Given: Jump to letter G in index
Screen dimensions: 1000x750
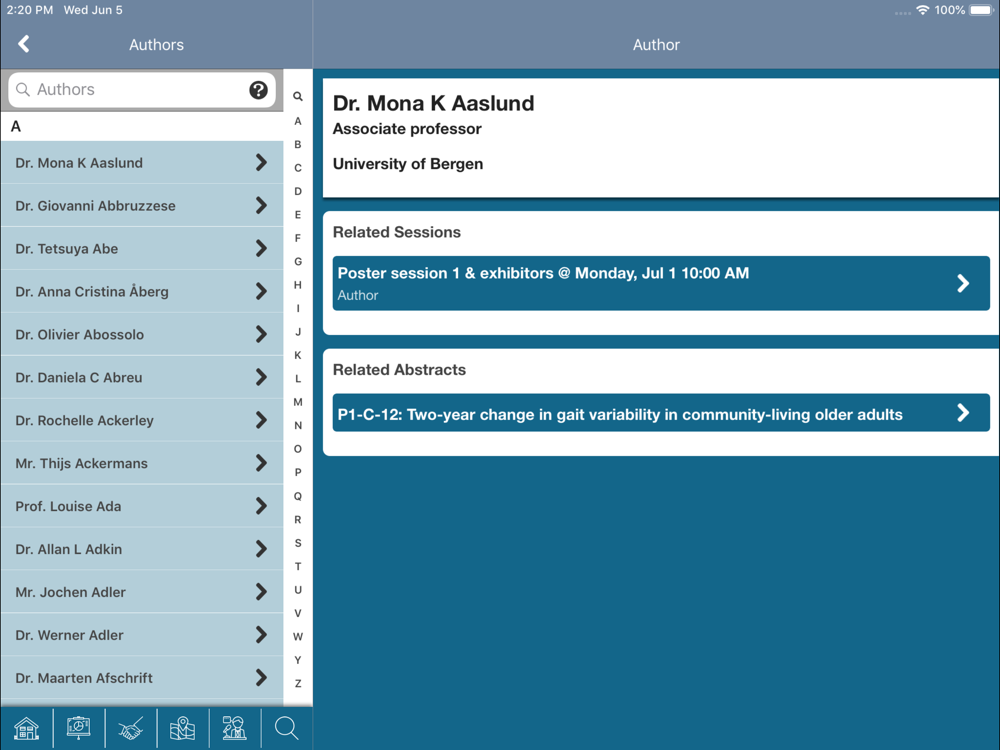Looking at the screenshot, I should click(x=298, y=261).
